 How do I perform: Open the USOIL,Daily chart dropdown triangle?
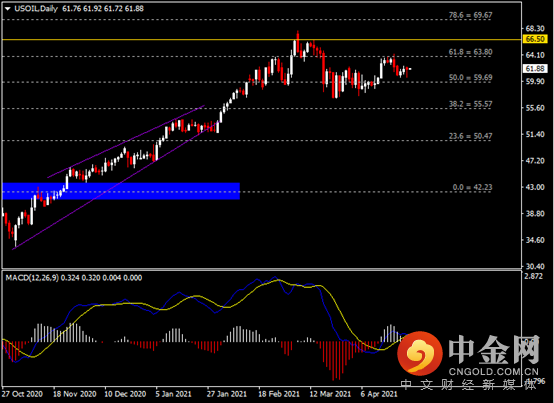[x=8, y=9]
